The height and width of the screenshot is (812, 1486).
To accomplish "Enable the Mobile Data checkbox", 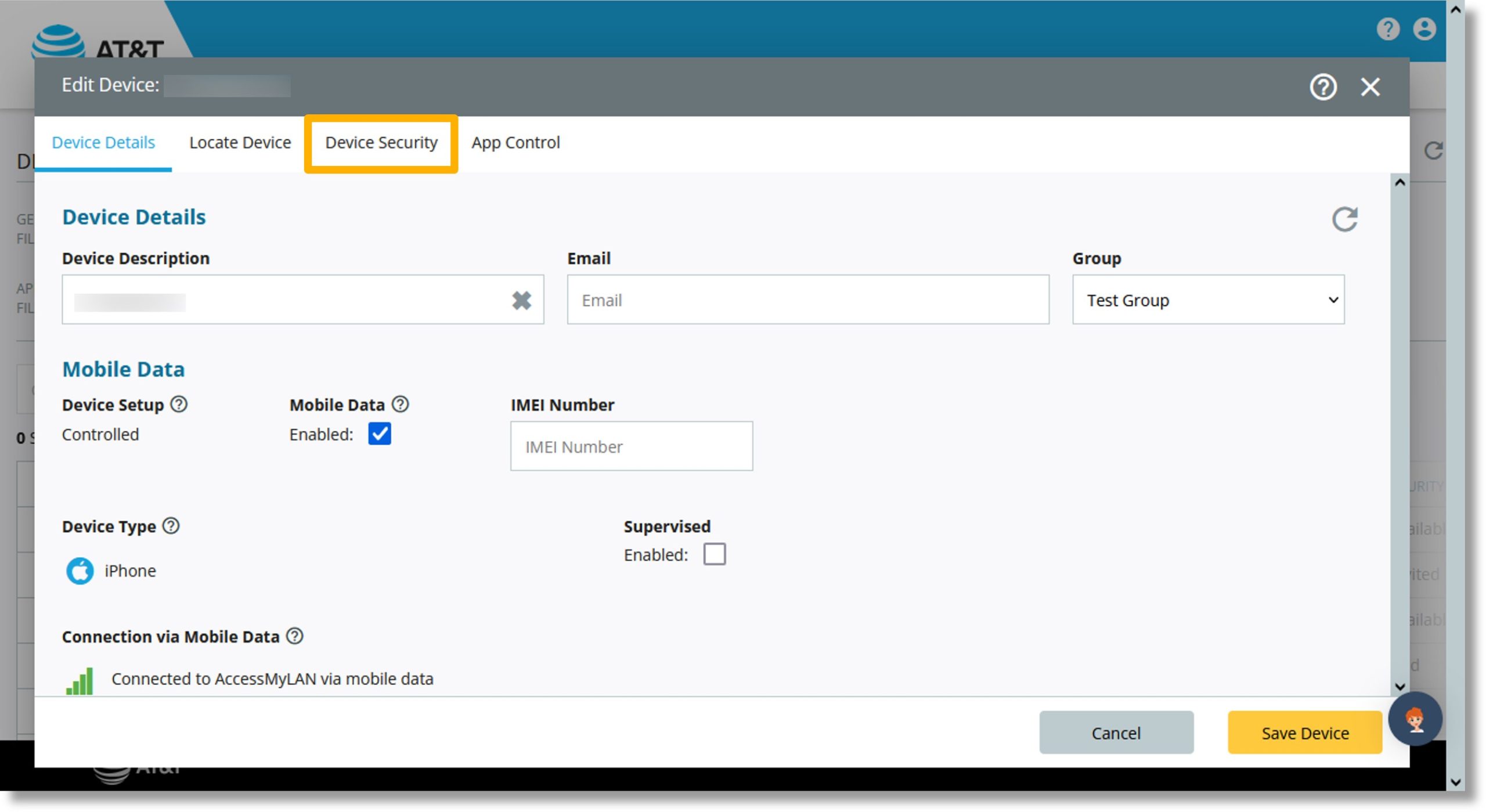I will (x=378, y=433).
